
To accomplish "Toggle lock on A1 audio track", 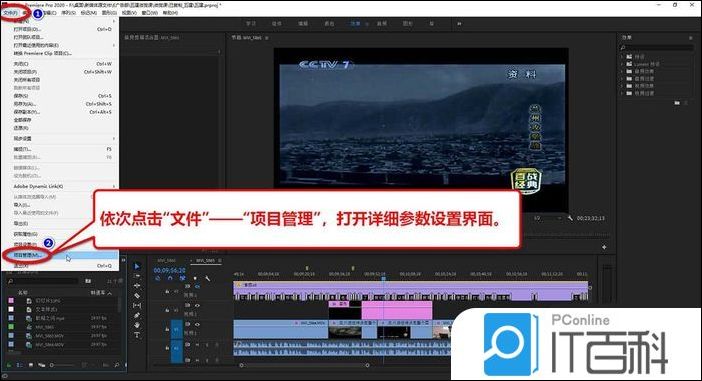I will (x=167, y=347).
